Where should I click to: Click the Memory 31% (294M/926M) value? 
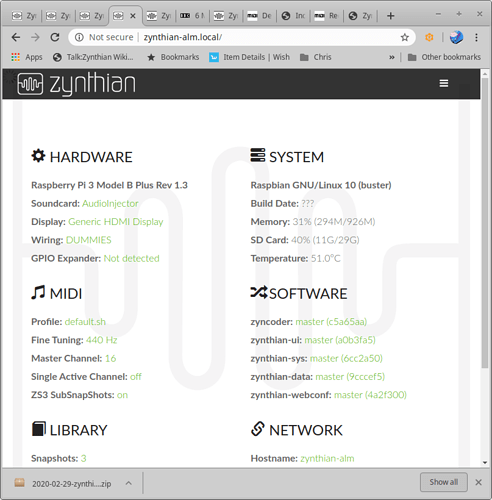coord(334,222)
